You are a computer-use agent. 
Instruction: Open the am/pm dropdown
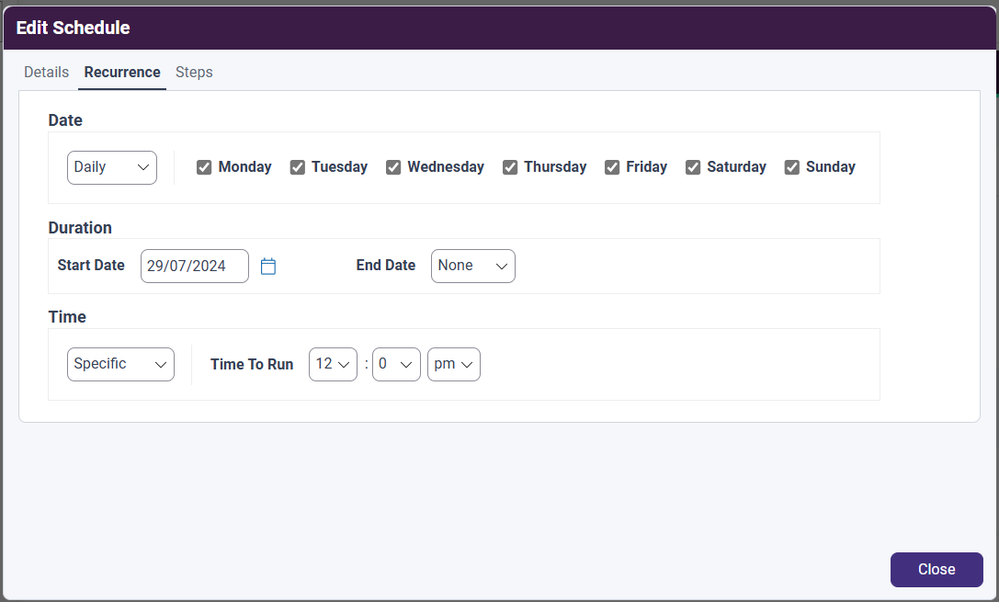[x=454, y=364]
